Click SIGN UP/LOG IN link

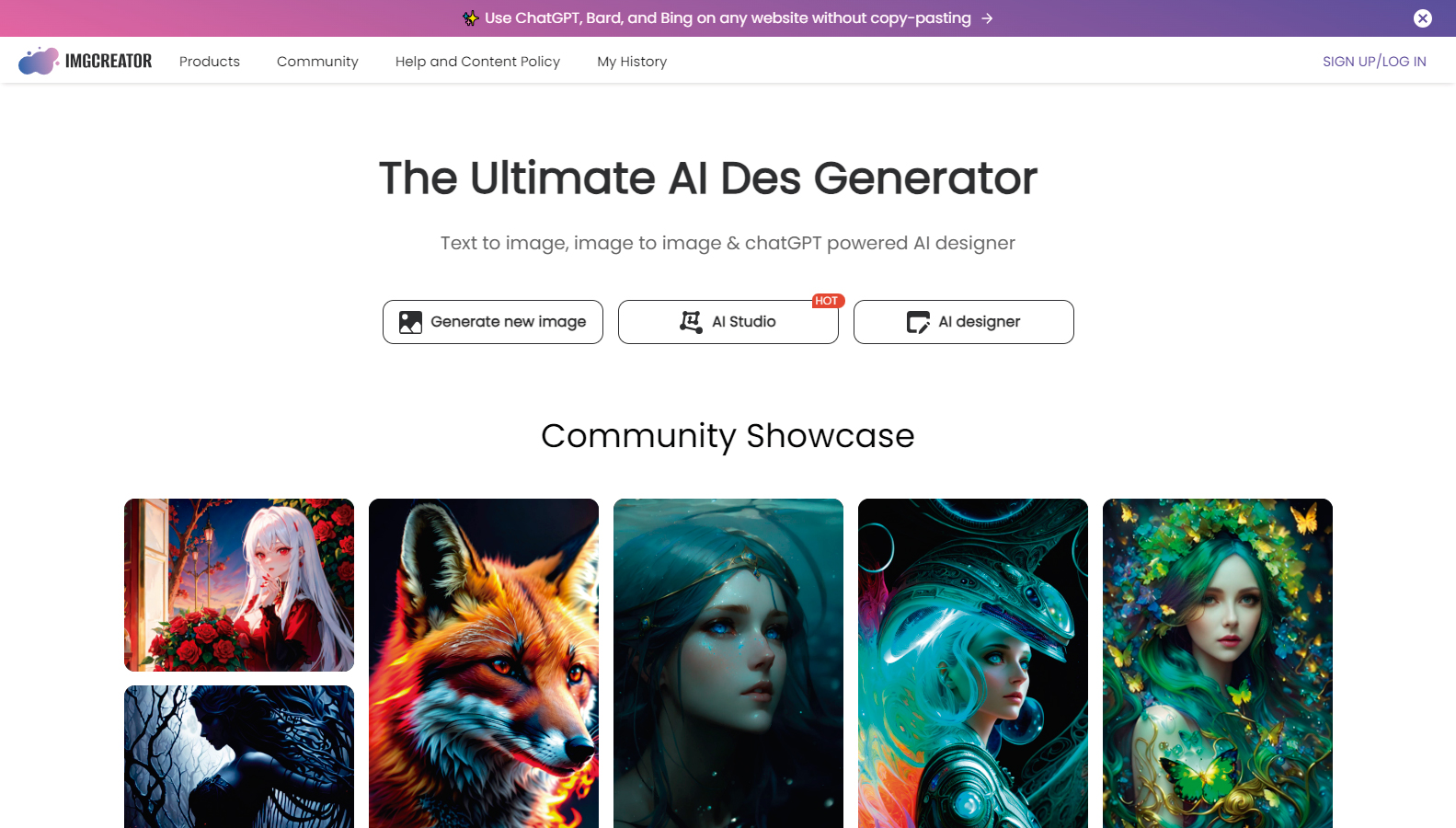1374,62
